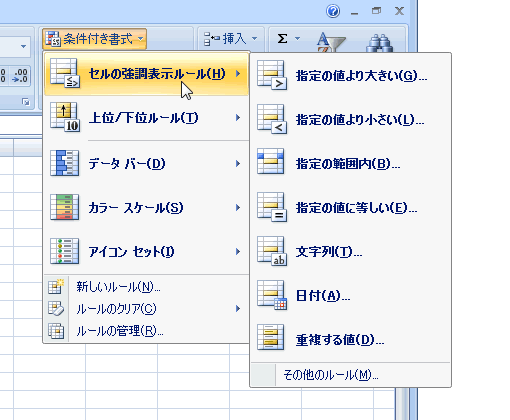Image resolution: width=510 pixels, height=420 pixels.
Task: Select 文字列(T)... rule
Action: coord(350,252)
